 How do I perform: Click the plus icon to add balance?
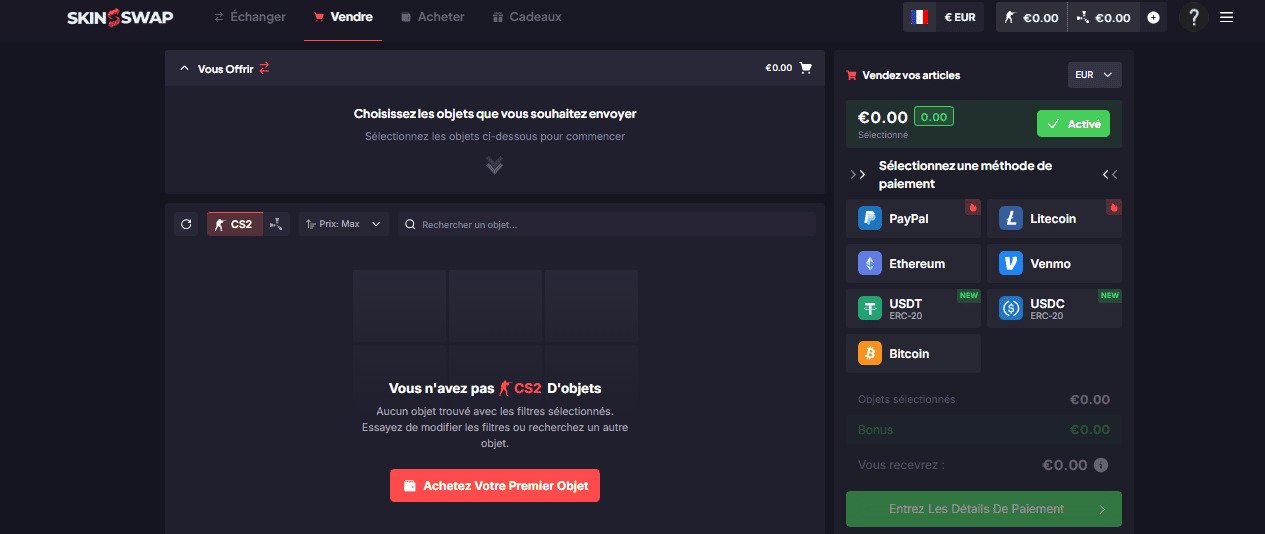[1153, 17]
